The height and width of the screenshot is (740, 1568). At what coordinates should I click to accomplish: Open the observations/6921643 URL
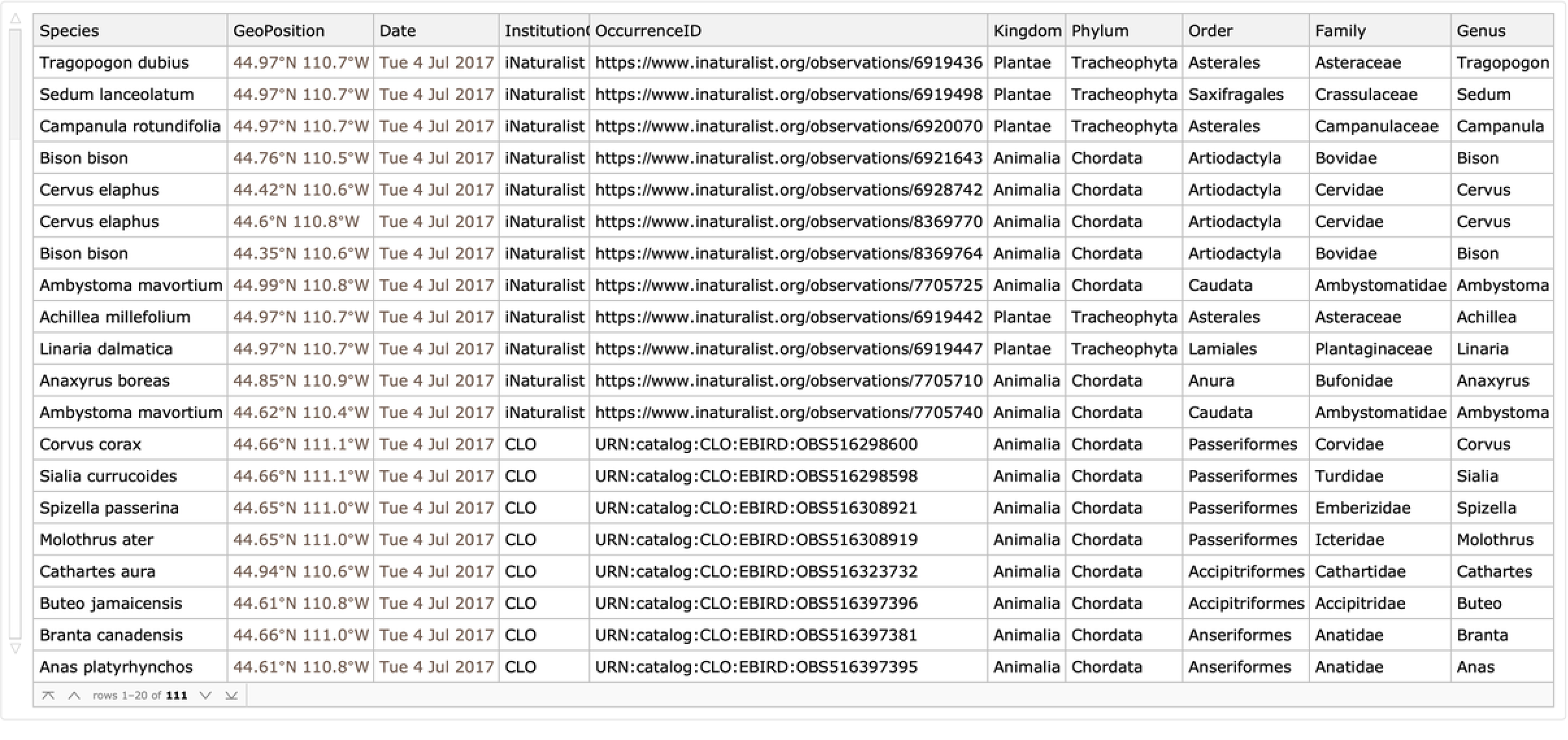[788, 158]
